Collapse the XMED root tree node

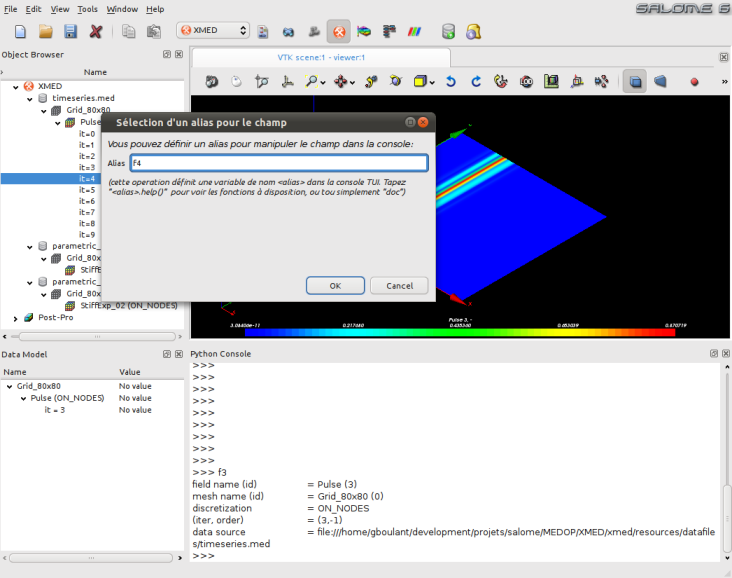tap(15, 87)
